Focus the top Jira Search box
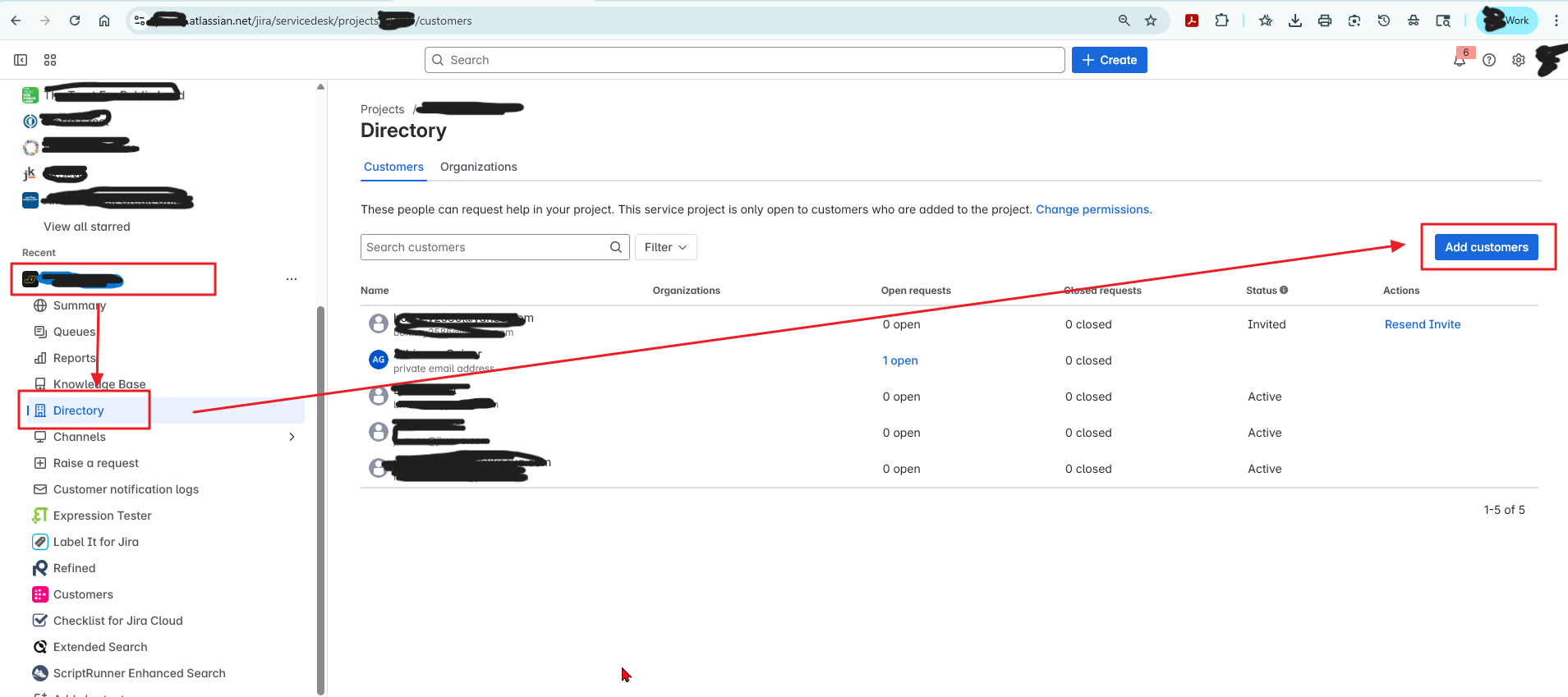The height and width of the screenshot is (697, 1568). point(745,60)
